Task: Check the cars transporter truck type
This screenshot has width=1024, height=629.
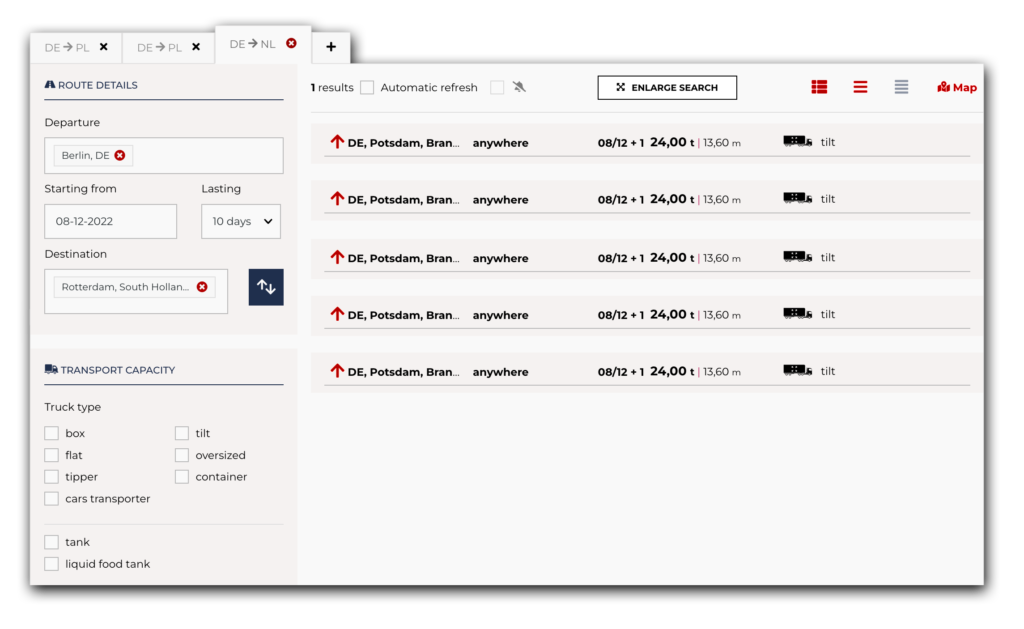Action: 52,498
